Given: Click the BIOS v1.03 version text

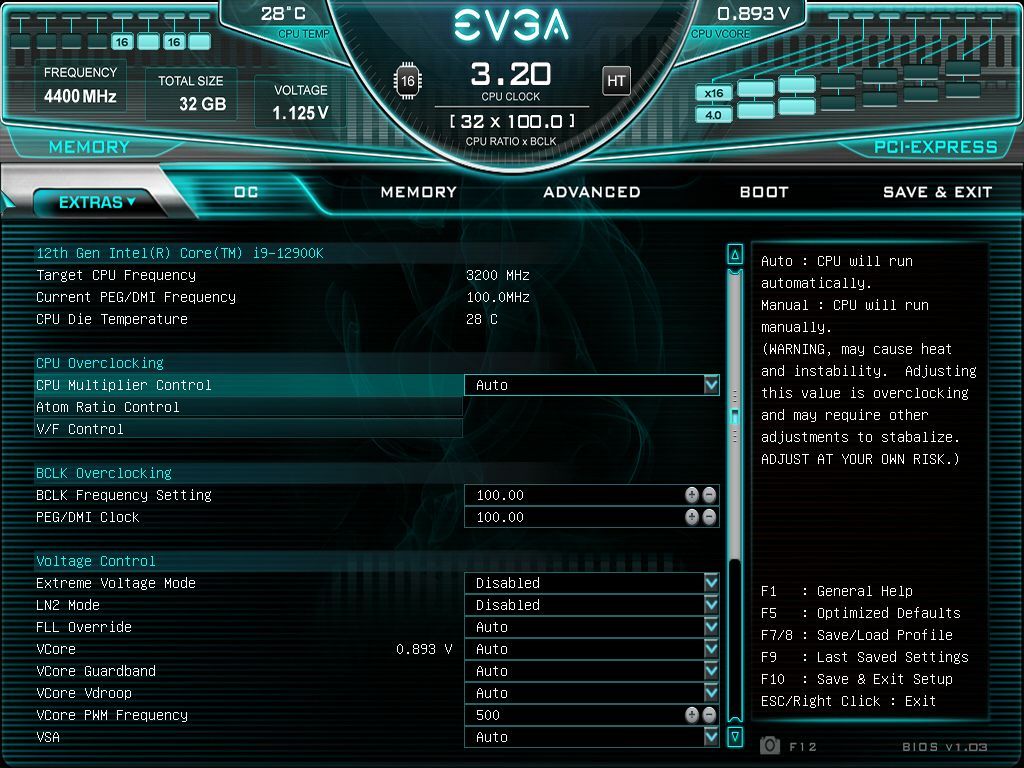Looking at the screenshot, I should [944, 746].
